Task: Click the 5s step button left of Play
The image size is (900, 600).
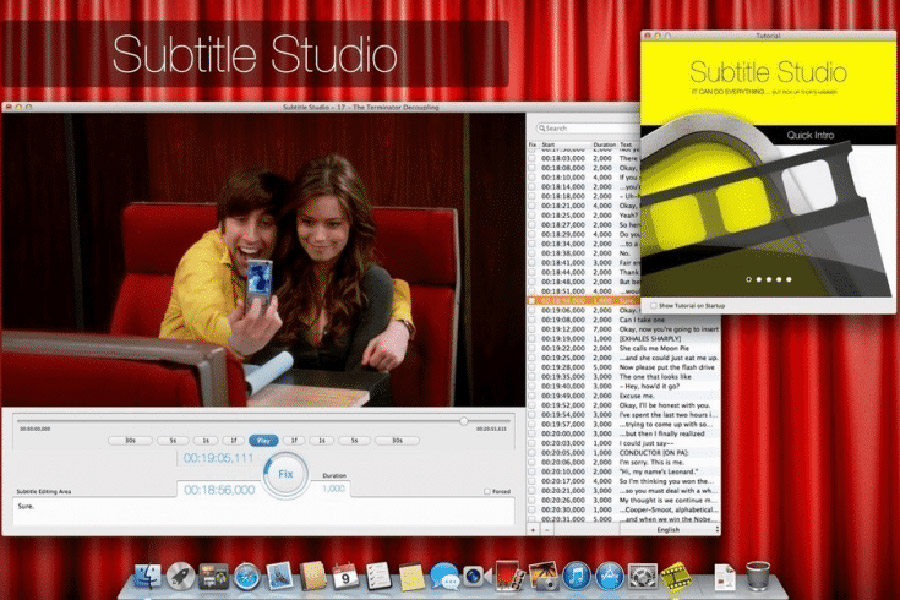Action: [x=173, y=440]
